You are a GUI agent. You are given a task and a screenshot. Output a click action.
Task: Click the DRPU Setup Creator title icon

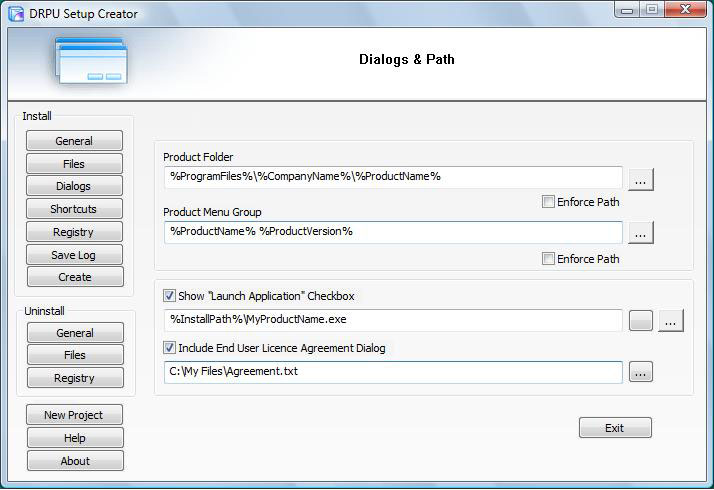16,14
